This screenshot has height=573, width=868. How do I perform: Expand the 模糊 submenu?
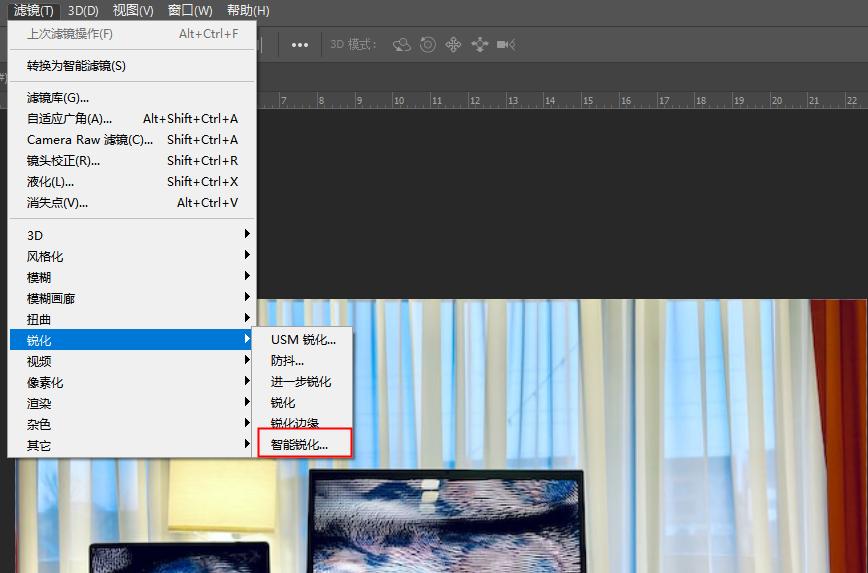tap(132, 277)
